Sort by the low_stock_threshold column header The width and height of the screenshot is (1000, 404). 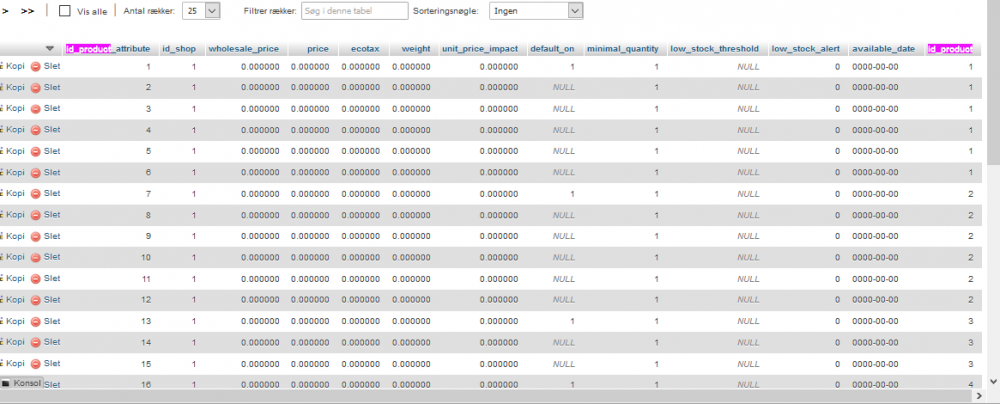(714, 49)
